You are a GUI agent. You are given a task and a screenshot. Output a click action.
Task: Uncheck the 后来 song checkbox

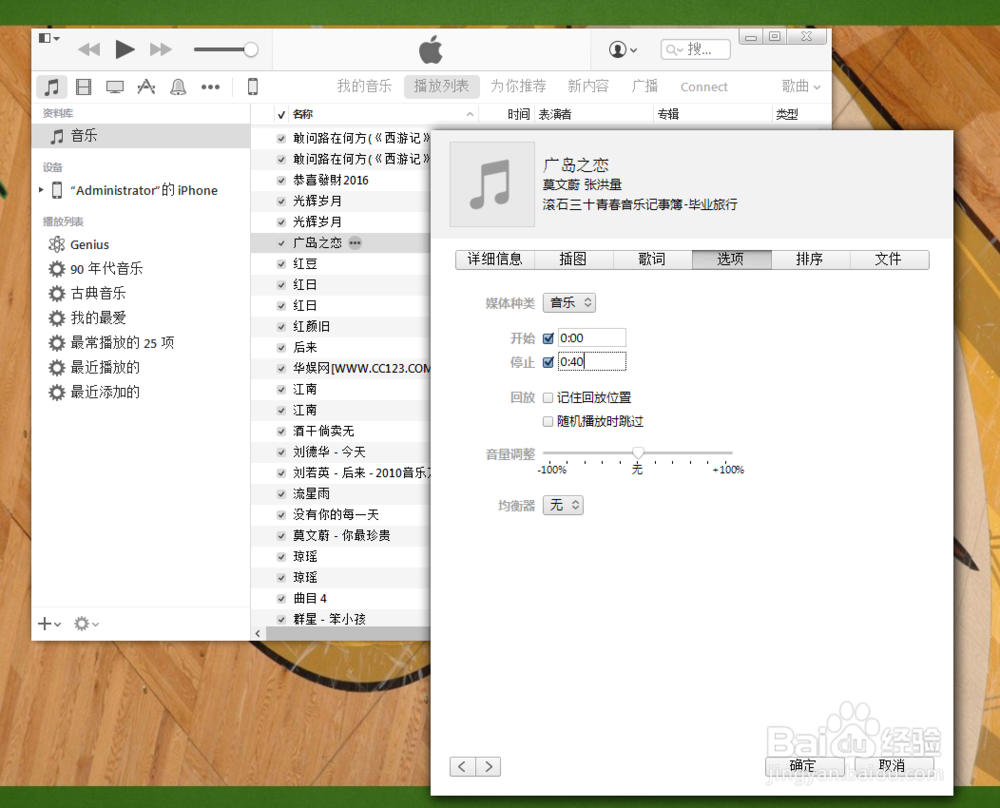pyautogui.click(x=281, y=348)
